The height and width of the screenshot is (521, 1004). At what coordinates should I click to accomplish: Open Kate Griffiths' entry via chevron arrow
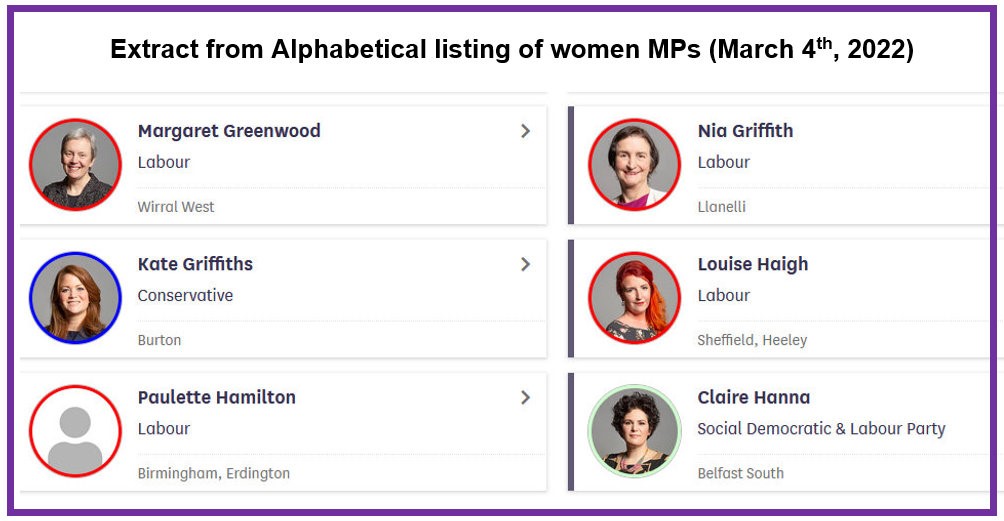click(x=525, y=264)
